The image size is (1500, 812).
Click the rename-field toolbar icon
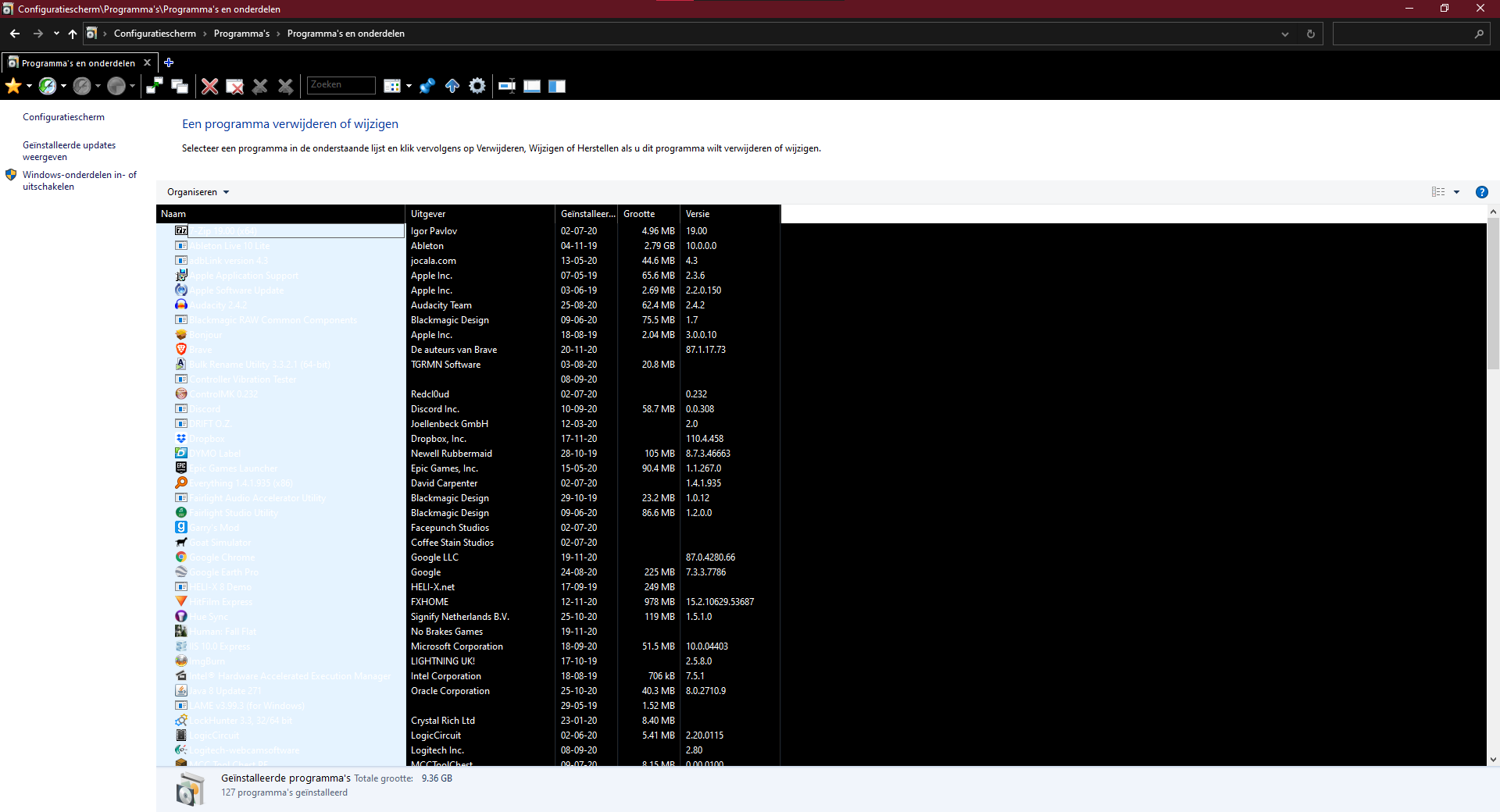pyautogui.click(x=507, y=86)
